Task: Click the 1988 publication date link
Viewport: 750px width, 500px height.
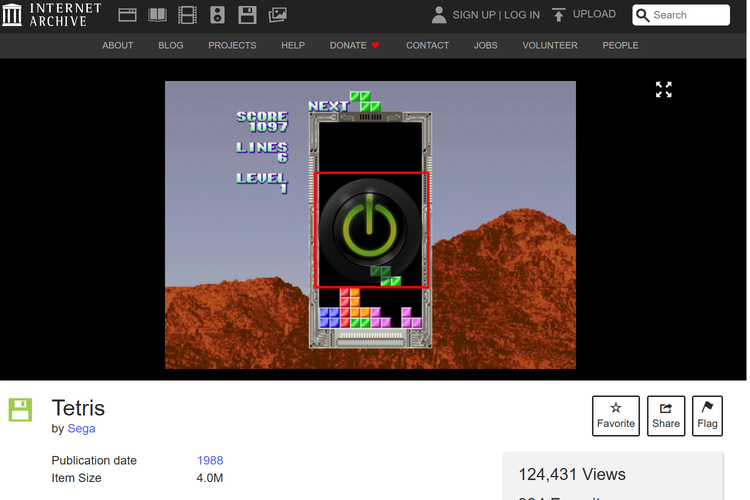Action: (x=210, y=460)
